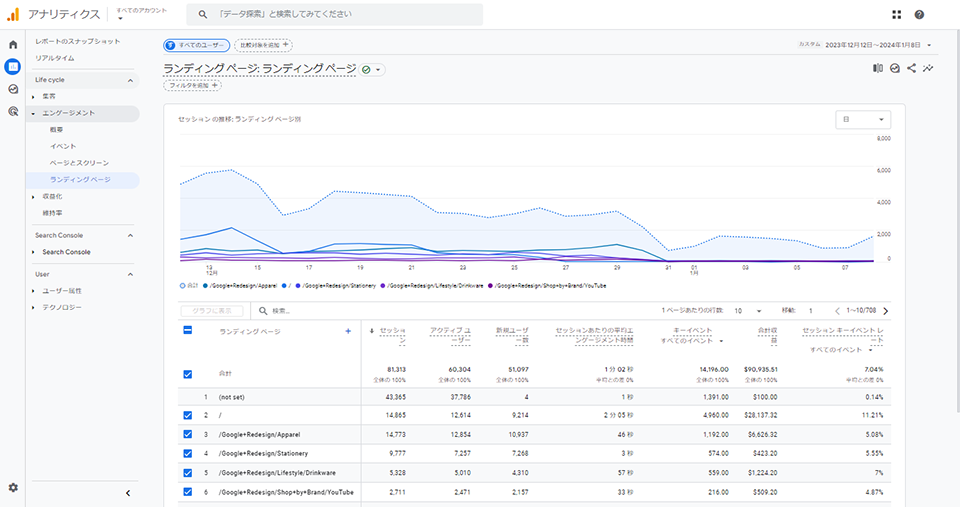Open the report title dropdown arrow
Image resolution: width=960 pixels, height=507 pixels.
[378, 70]
